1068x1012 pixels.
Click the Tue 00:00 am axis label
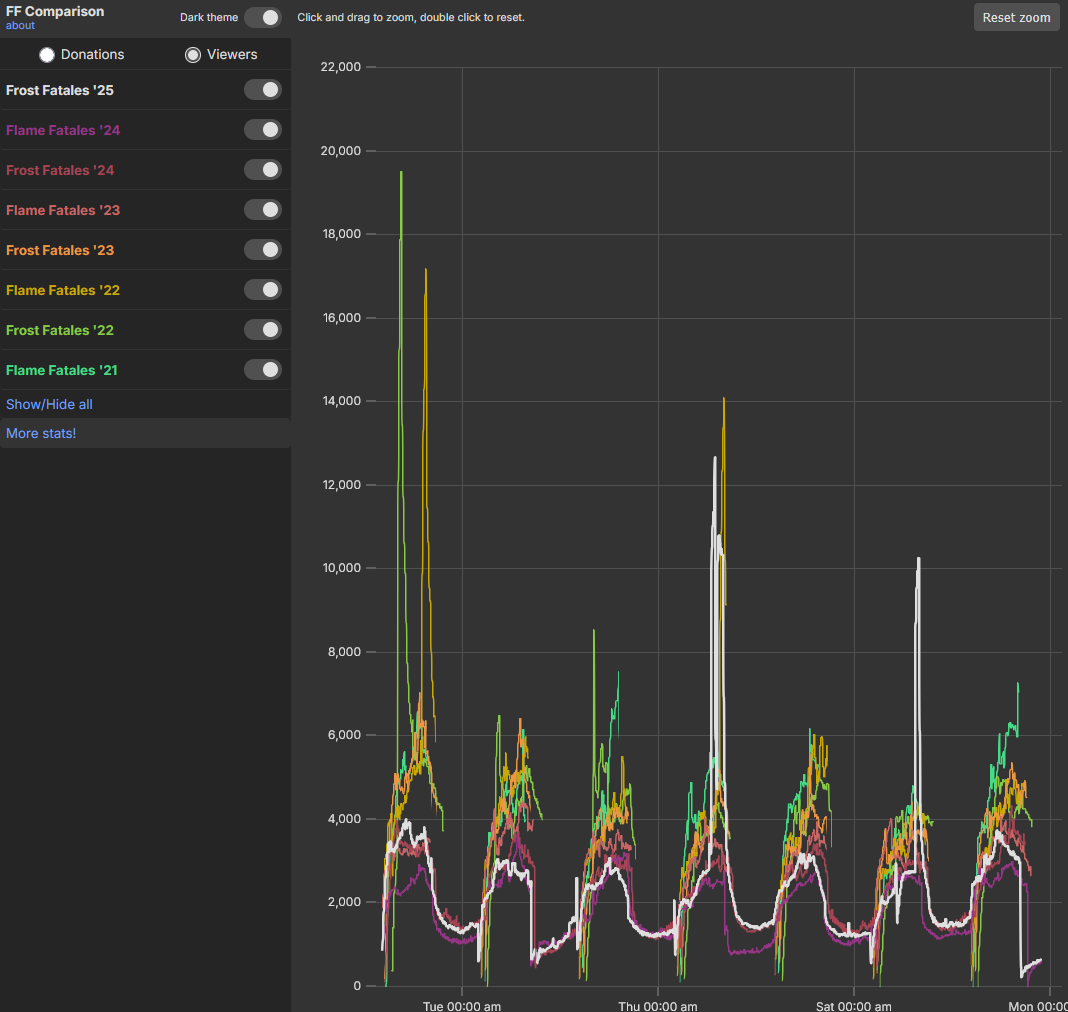click(x=462, y=1006)
